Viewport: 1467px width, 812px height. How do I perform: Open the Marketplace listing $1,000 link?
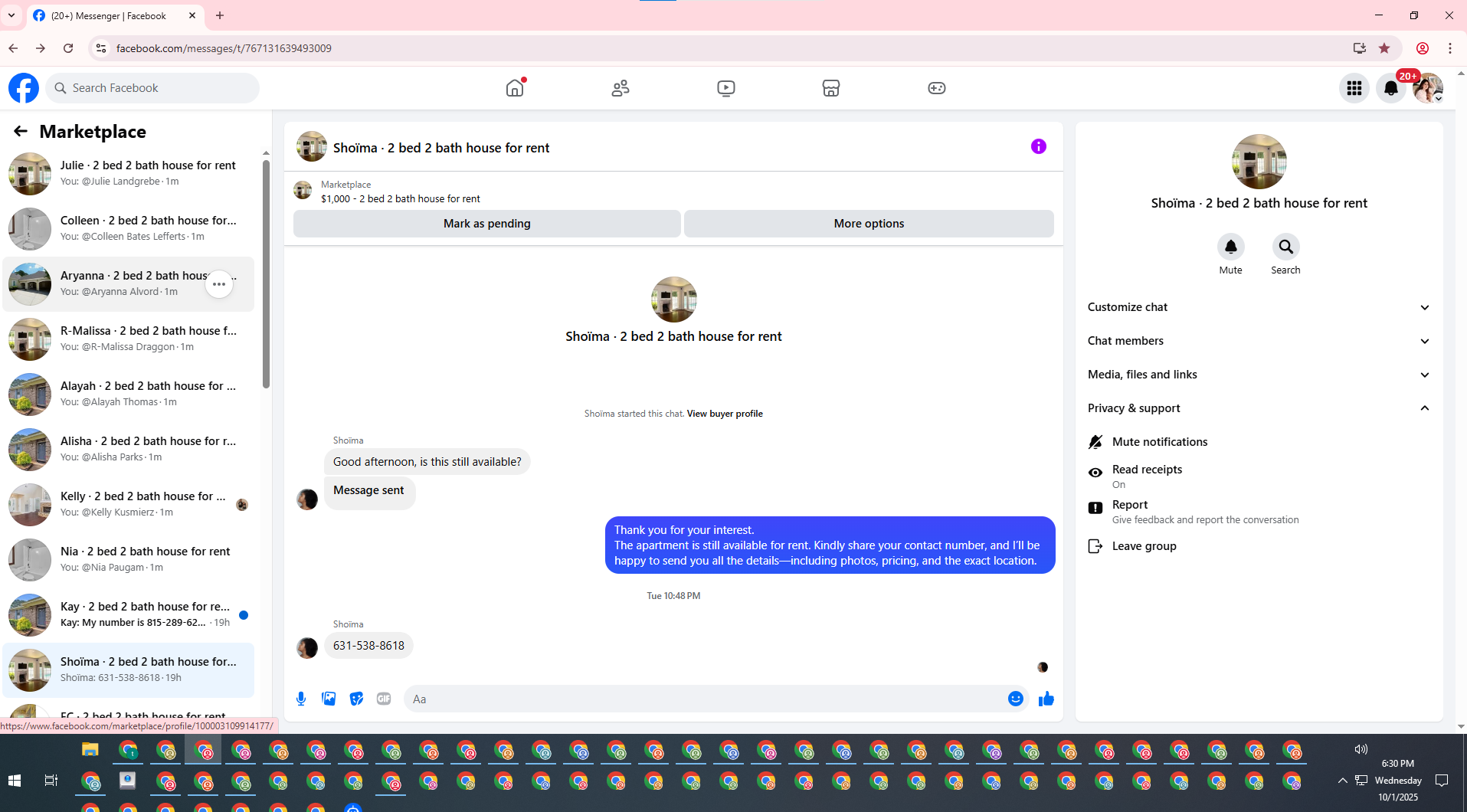401,199
